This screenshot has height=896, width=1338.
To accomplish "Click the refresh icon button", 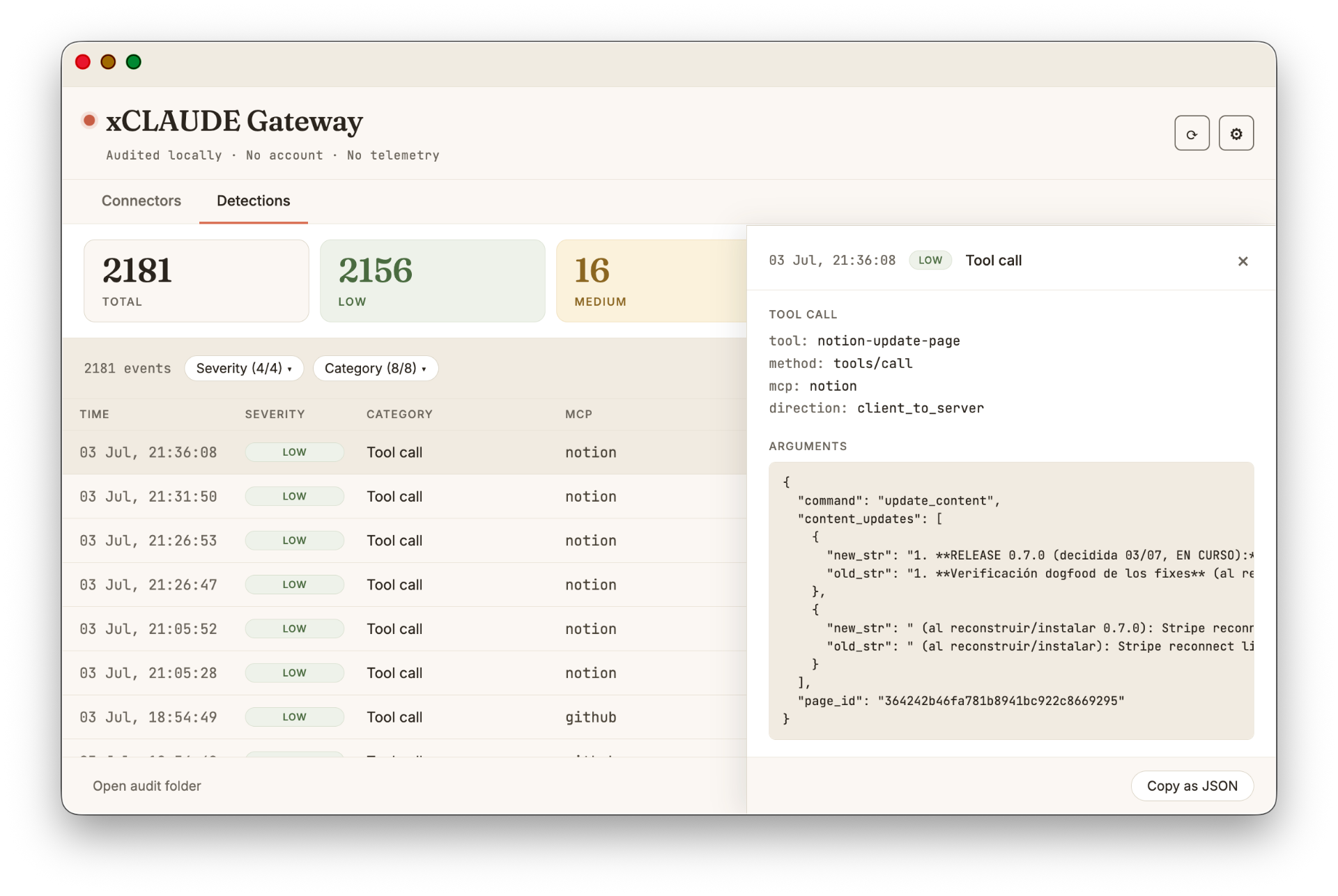I will pyautogui.click(x=1192, y=134).
